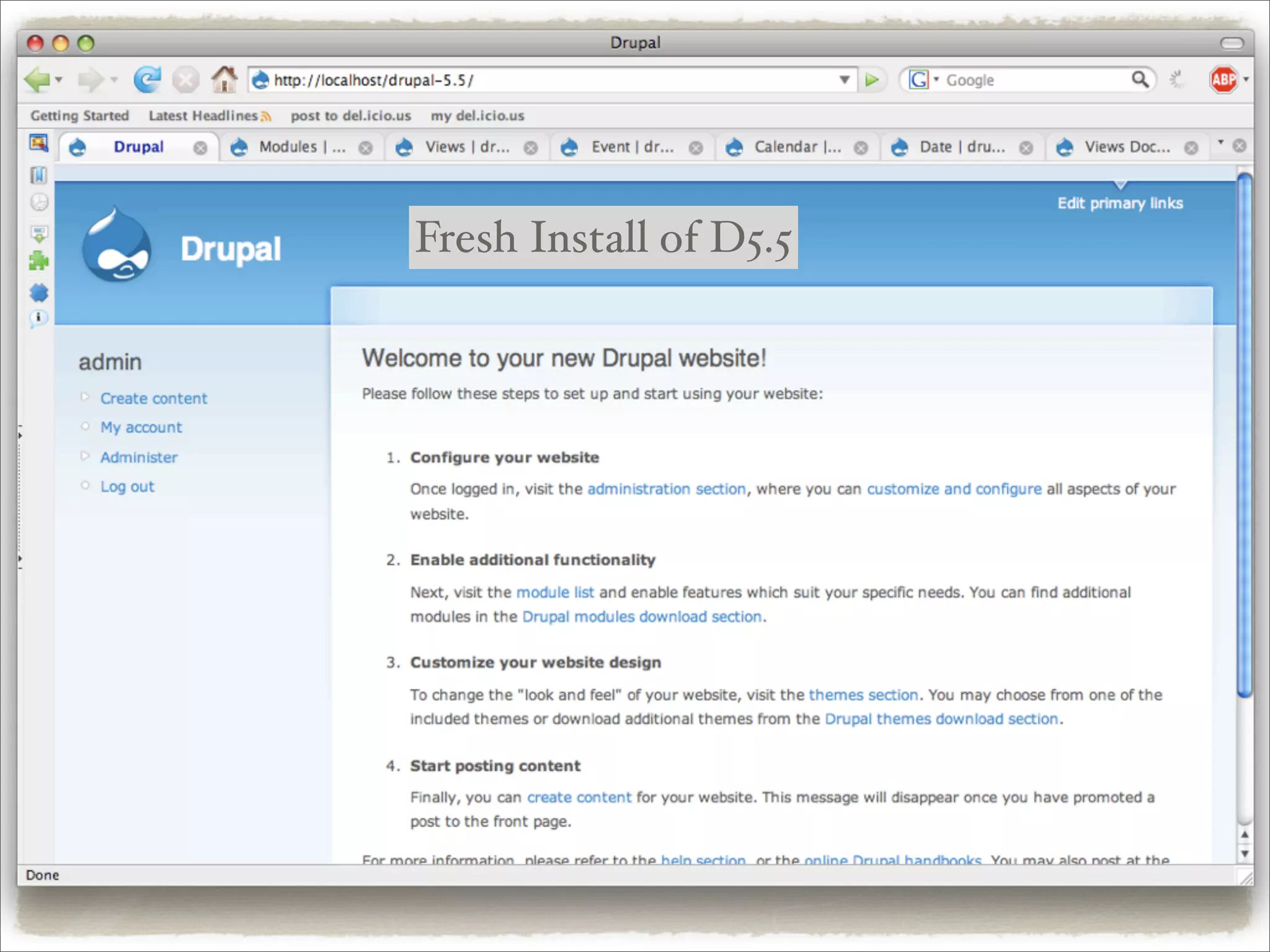Open the Drupal modules download section link
1270x952 pixels.
click(x=642, y=617)
